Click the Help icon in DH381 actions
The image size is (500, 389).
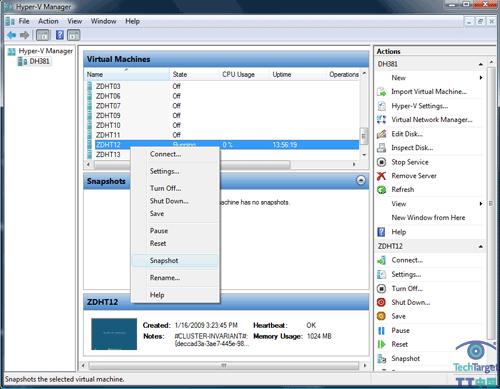click(381, 232)
